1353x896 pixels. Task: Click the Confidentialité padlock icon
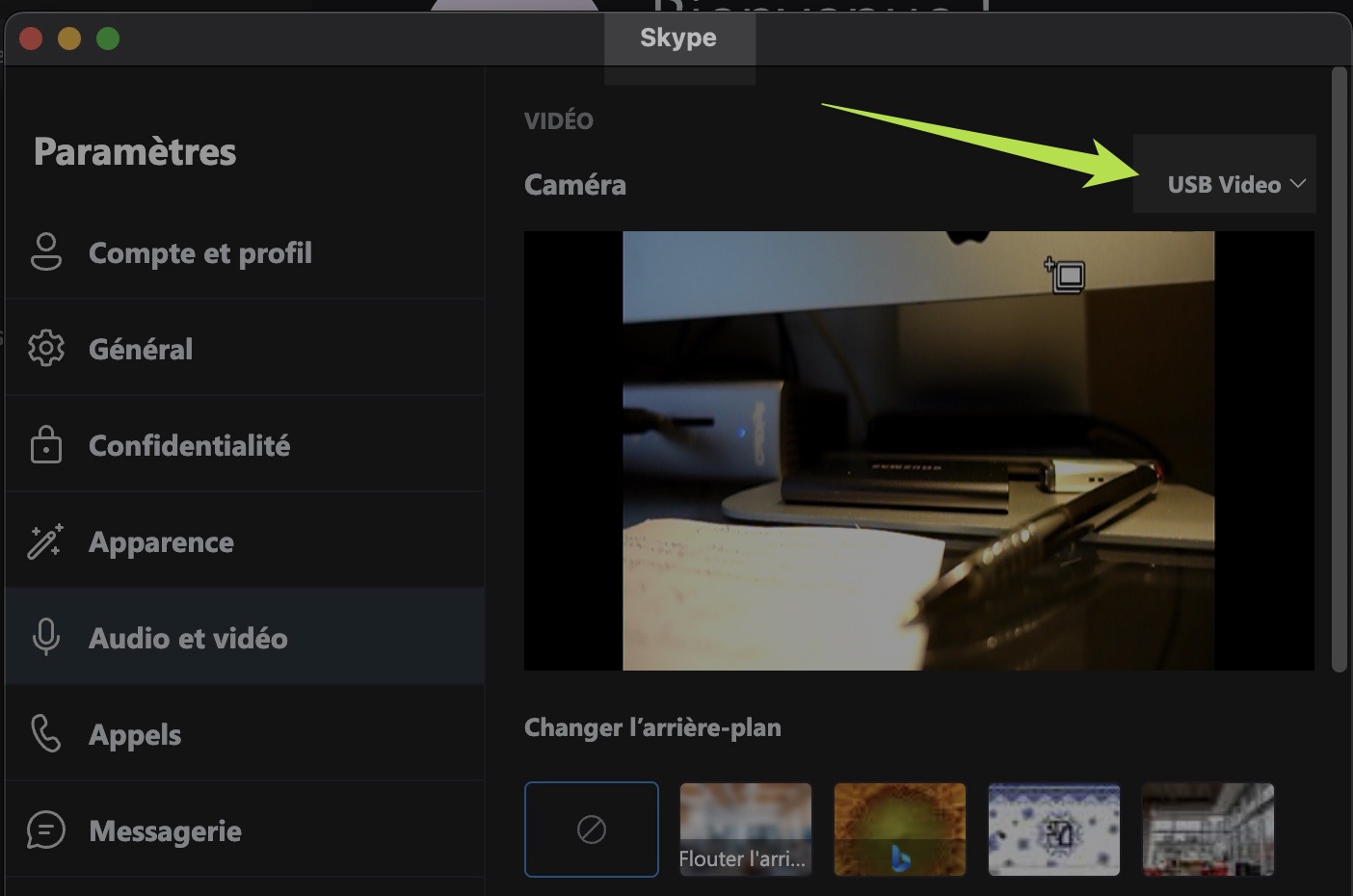(46, 444)
